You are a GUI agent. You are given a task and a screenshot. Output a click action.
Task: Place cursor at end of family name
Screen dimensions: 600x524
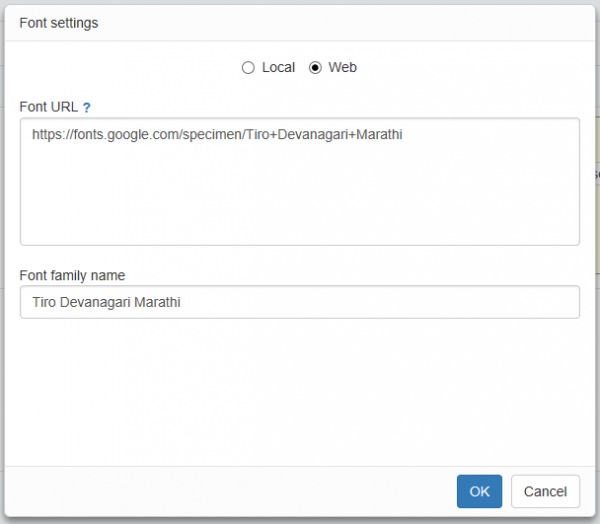[181, 302]
